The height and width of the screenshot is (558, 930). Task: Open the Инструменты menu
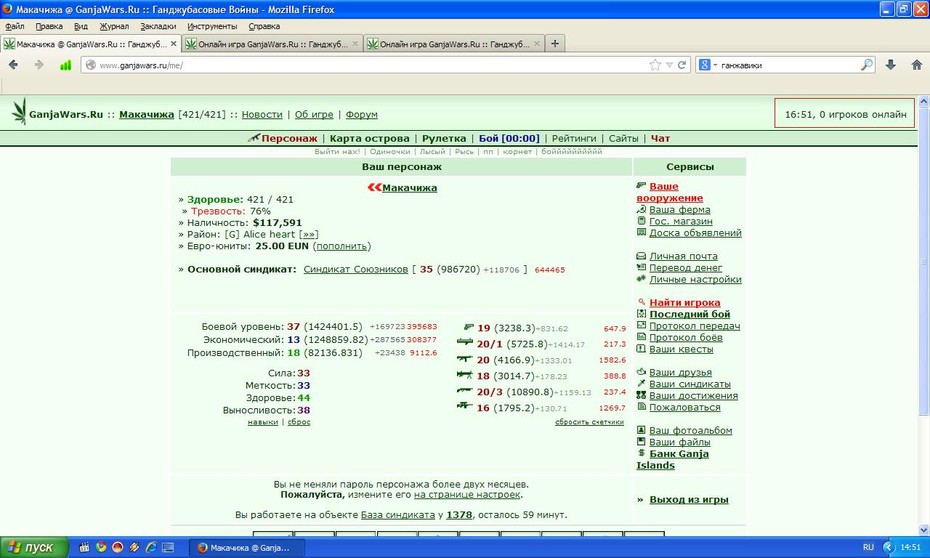tap(212, 26)
